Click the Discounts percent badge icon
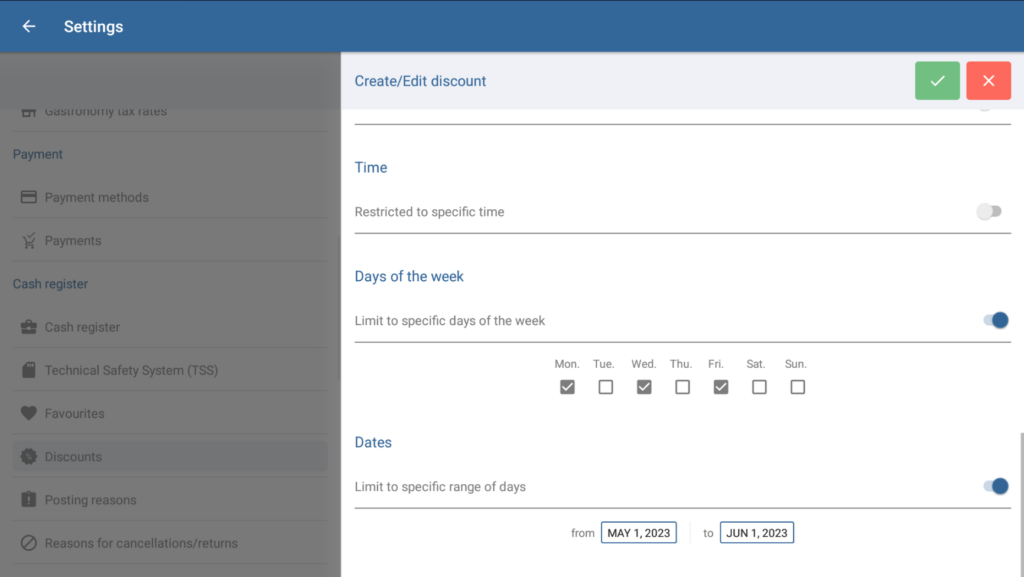 (29, 457)
